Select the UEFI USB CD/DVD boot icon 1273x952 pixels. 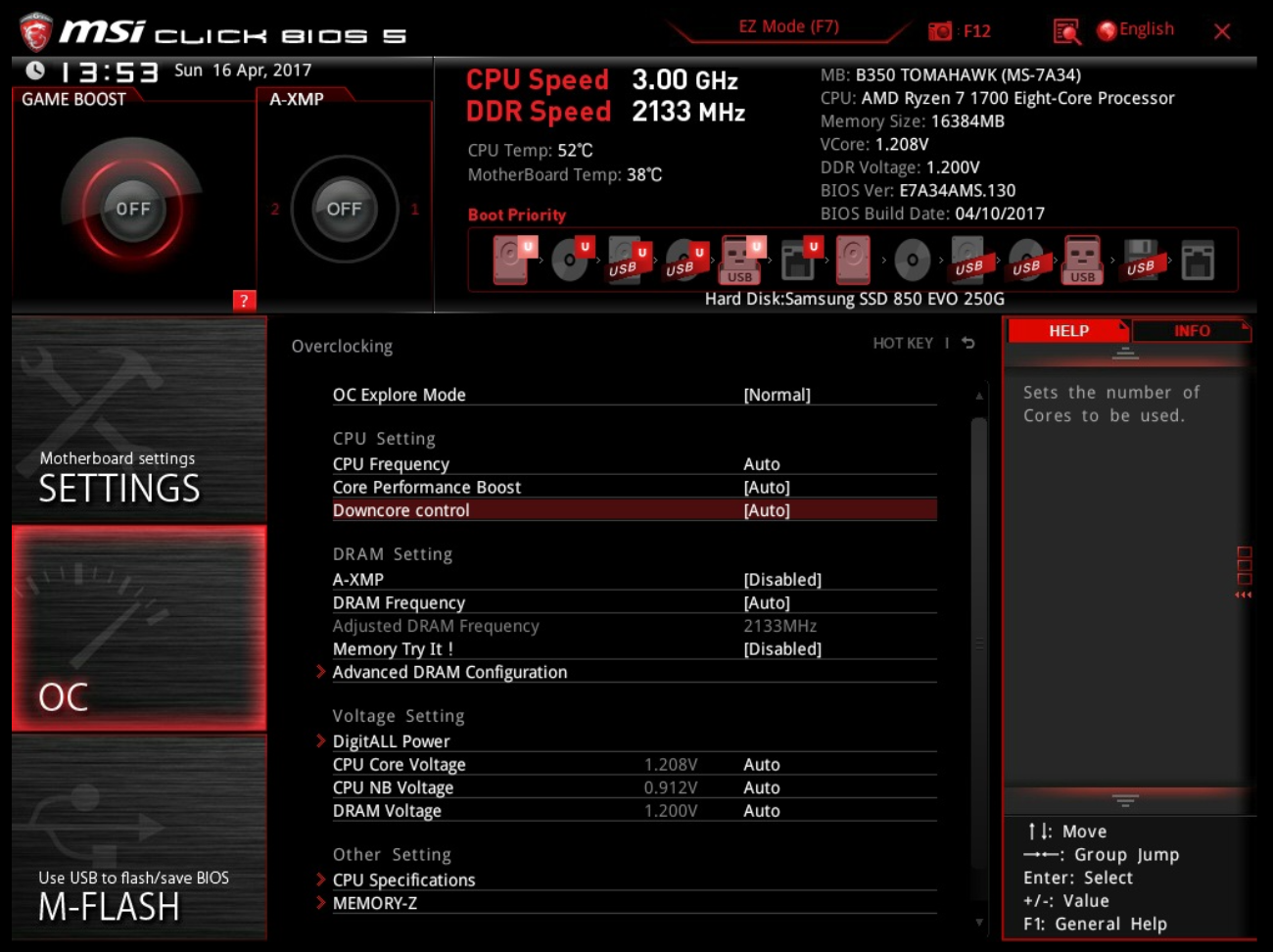(684, 261)
